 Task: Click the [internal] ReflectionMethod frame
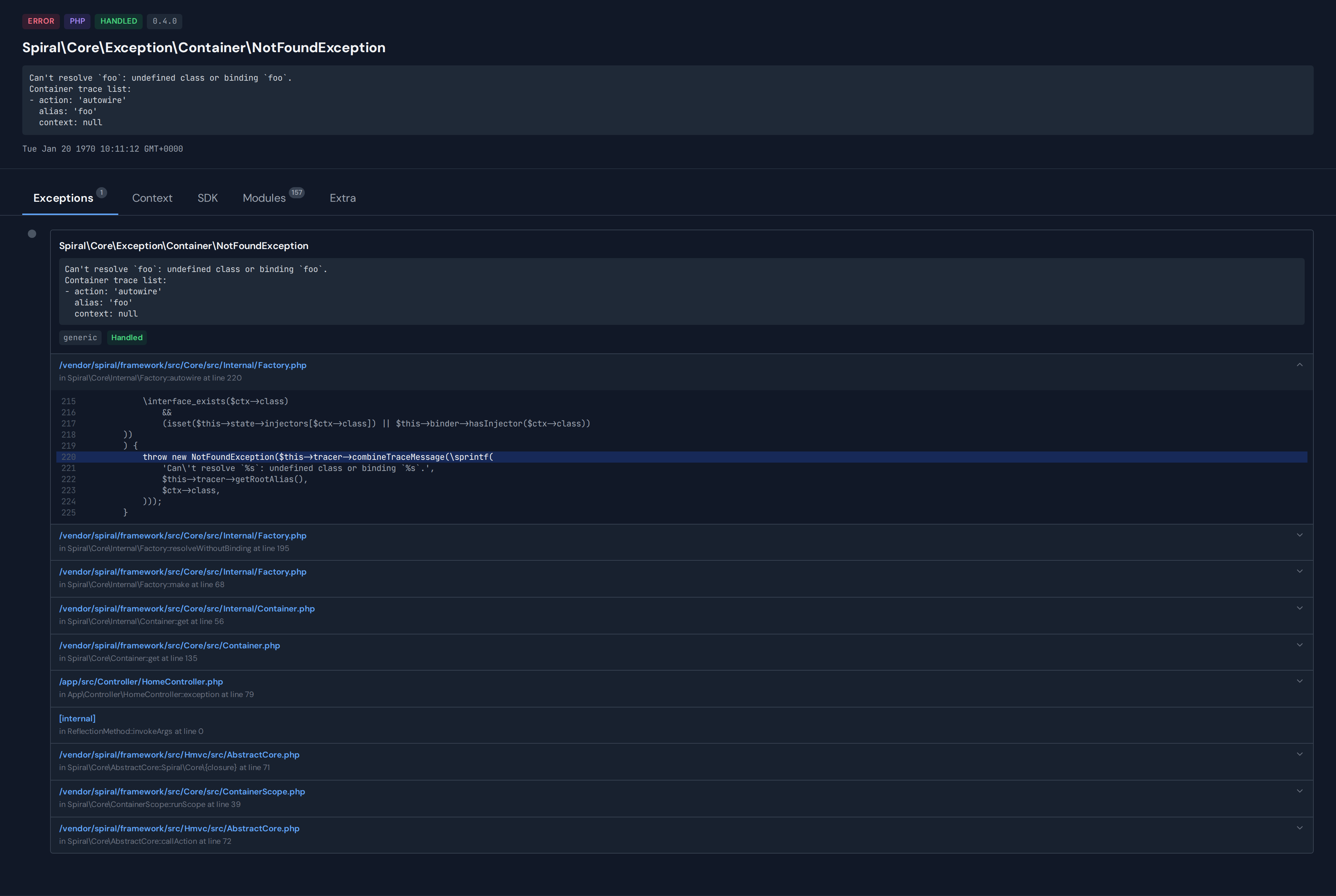pos(77,718)
